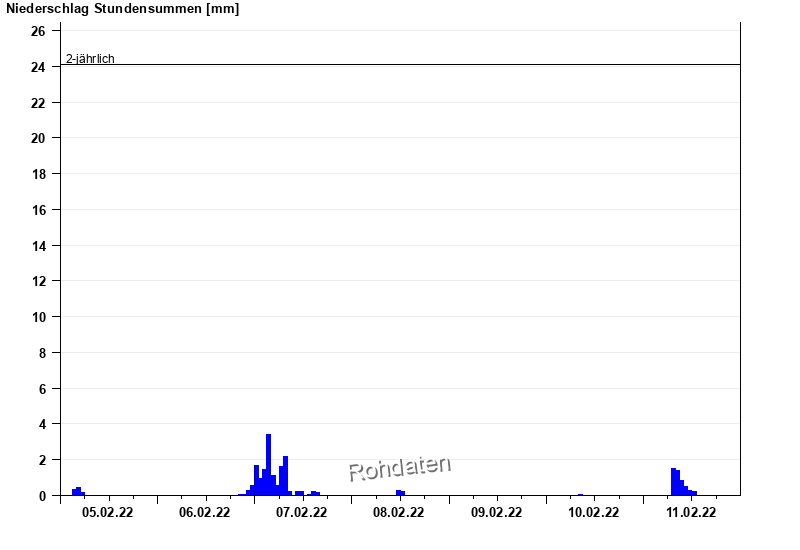Select the 07.02.22 date label
800x550 pixels.
coord(302,513)
